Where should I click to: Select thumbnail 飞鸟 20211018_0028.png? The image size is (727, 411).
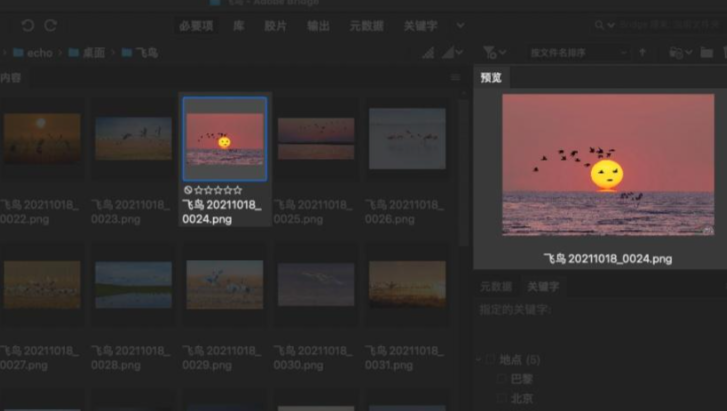pyautogui.click(x=134, y=284)
